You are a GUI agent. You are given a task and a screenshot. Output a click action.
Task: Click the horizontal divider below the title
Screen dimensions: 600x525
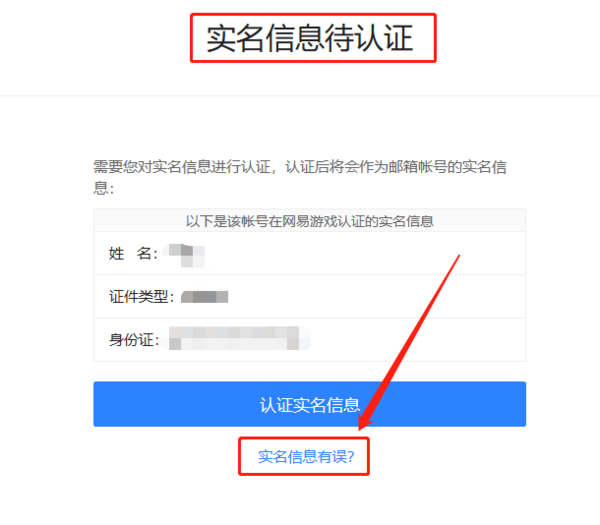300,95
